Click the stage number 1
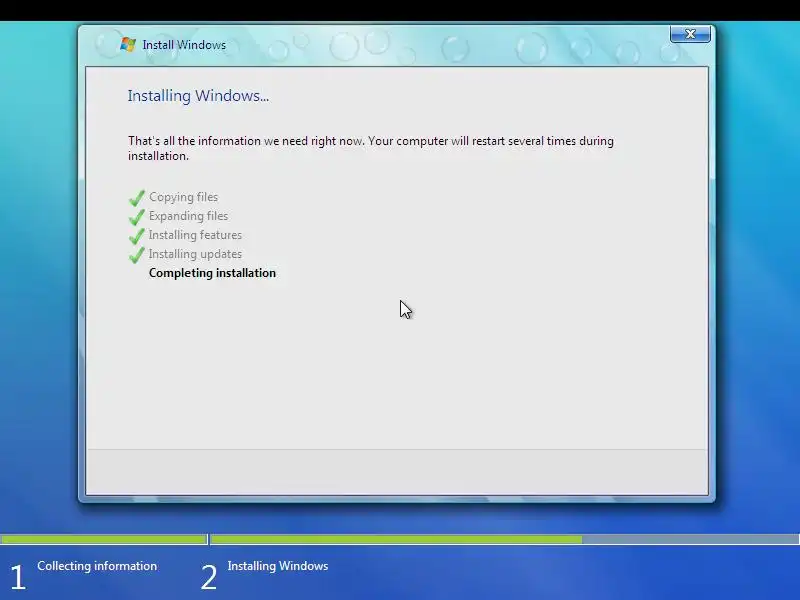Viewport: 800px width, 600px height. [x=18, y=578]
